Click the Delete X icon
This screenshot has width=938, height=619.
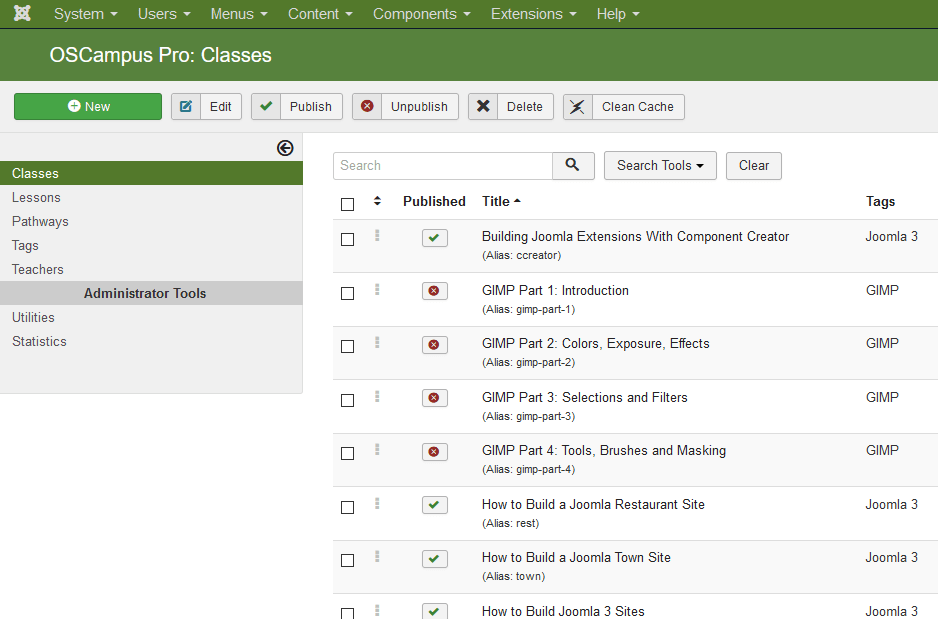click(483, 106)
